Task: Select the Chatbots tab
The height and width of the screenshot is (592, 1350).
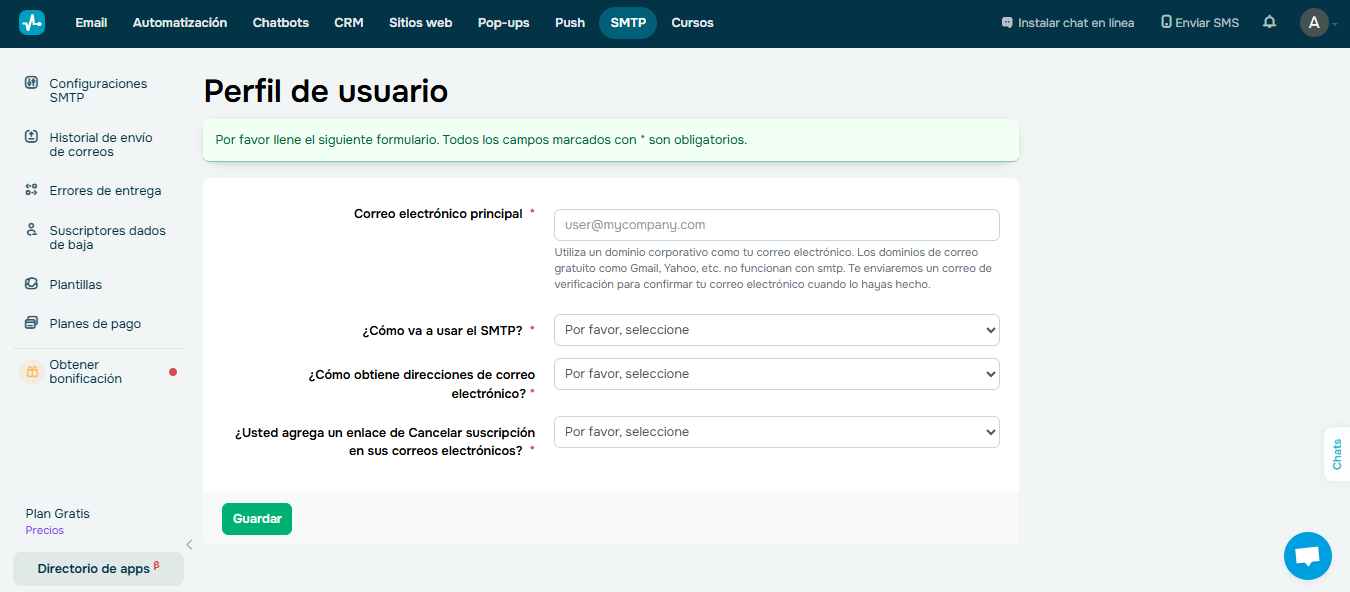Action: (280, 22)
